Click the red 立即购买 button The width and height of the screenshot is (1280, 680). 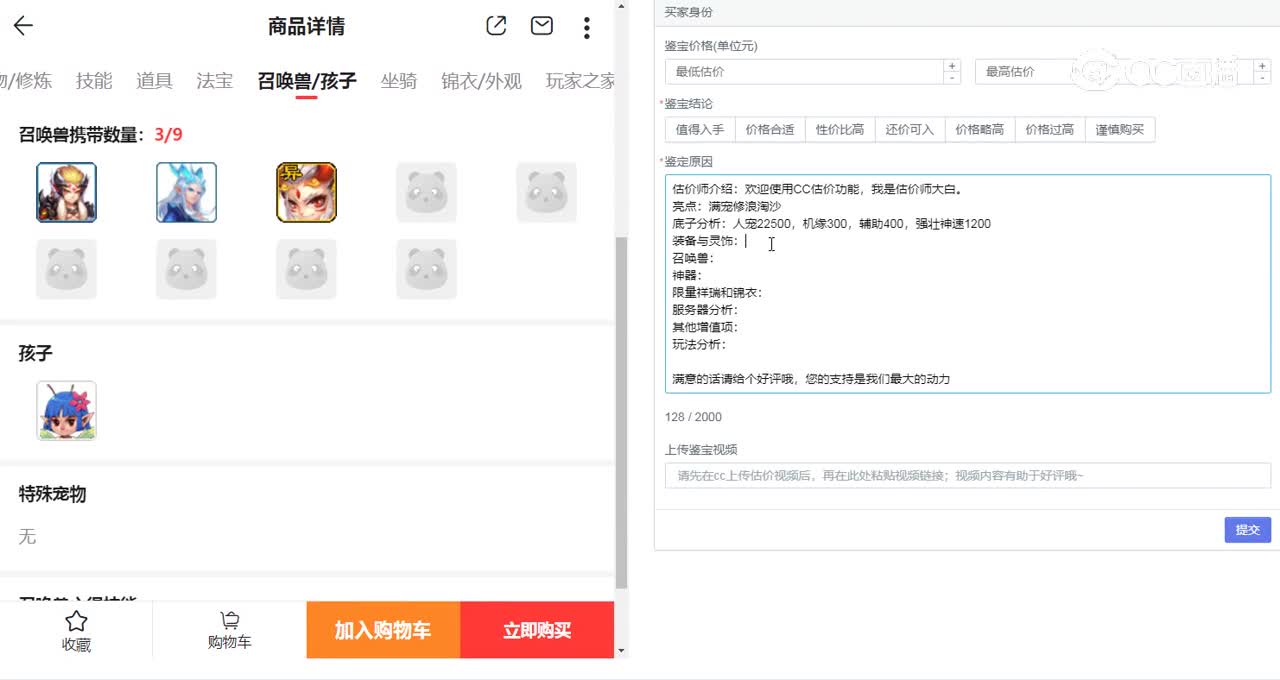point(537,630)
